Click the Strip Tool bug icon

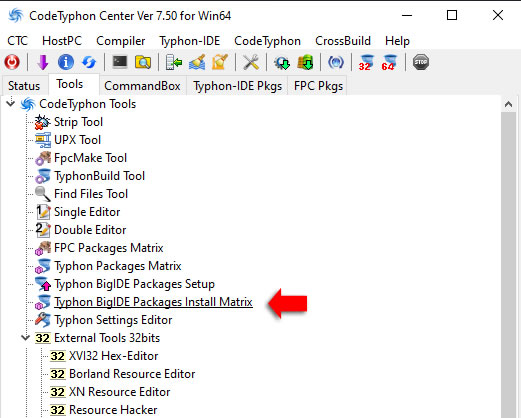tap(43, 122)
